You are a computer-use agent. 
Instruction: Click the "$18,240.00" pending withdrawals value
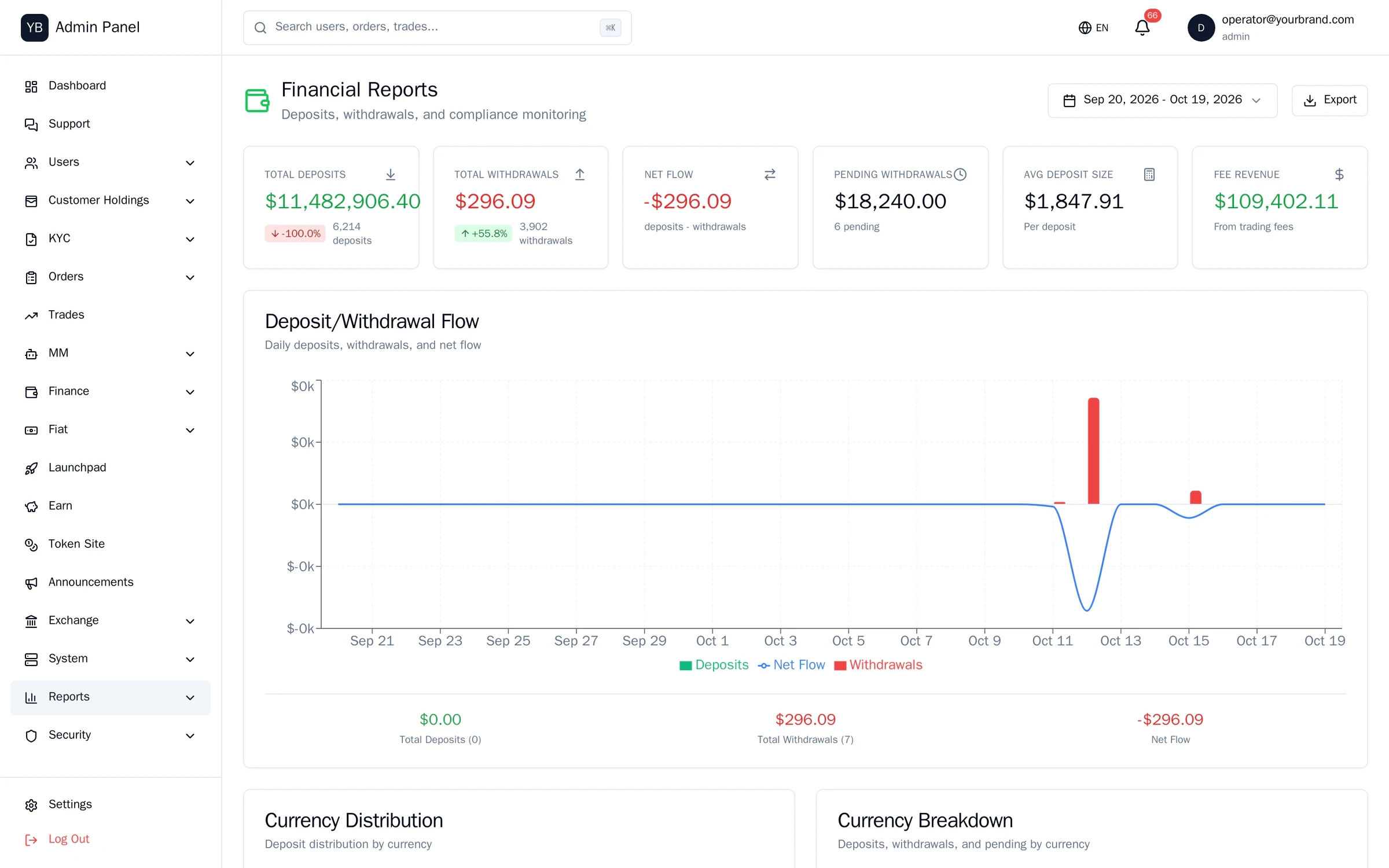pyautogui.click(x=890, y=201)
